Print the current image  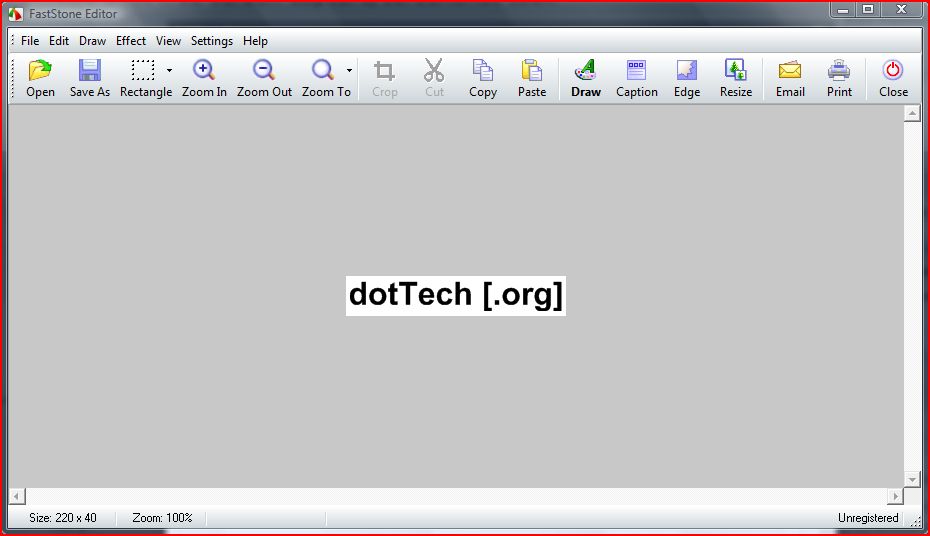pos(839,71)
